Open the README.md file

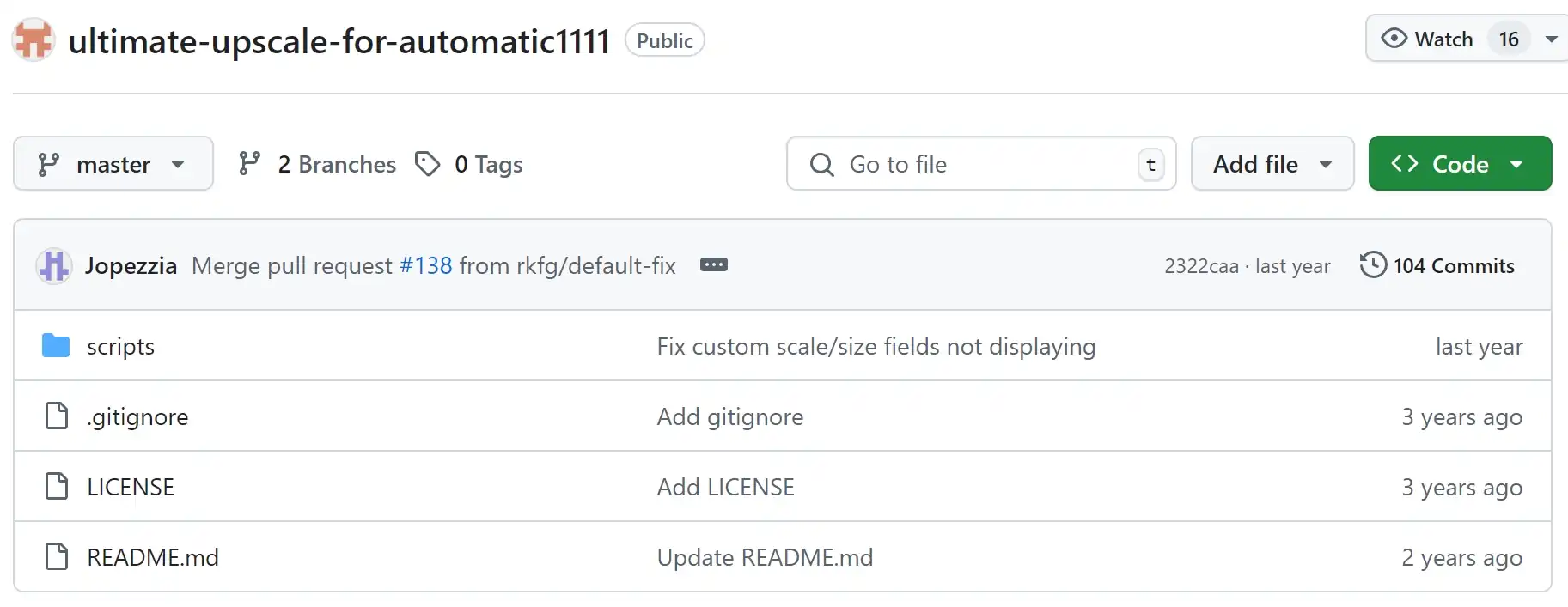coord(153,557)
